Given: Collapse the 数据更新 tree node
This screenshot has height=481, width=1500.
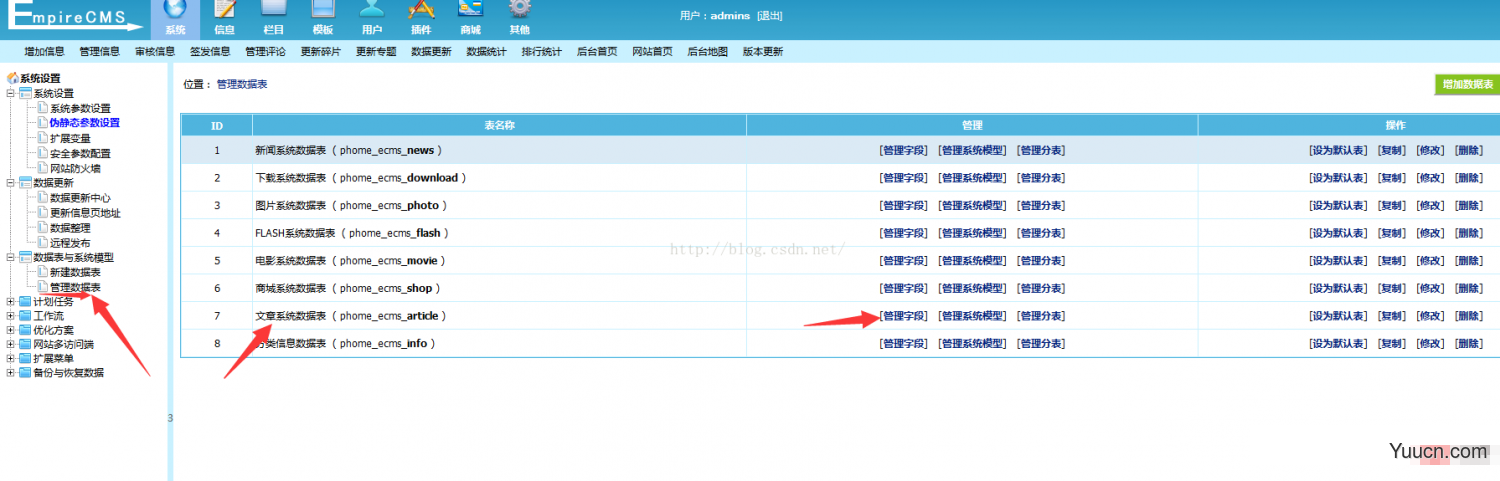Looking at the screenshot, I should click(11, 183).
